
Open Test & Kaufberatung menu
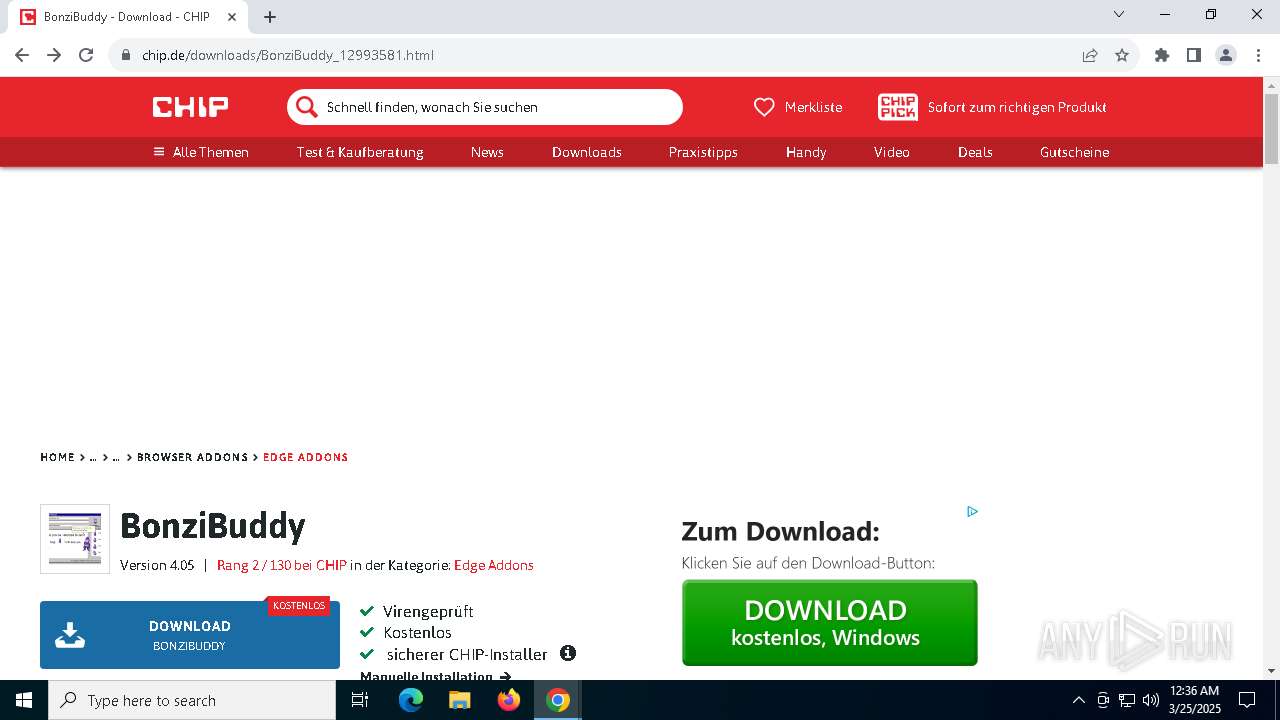click(360, 152)
